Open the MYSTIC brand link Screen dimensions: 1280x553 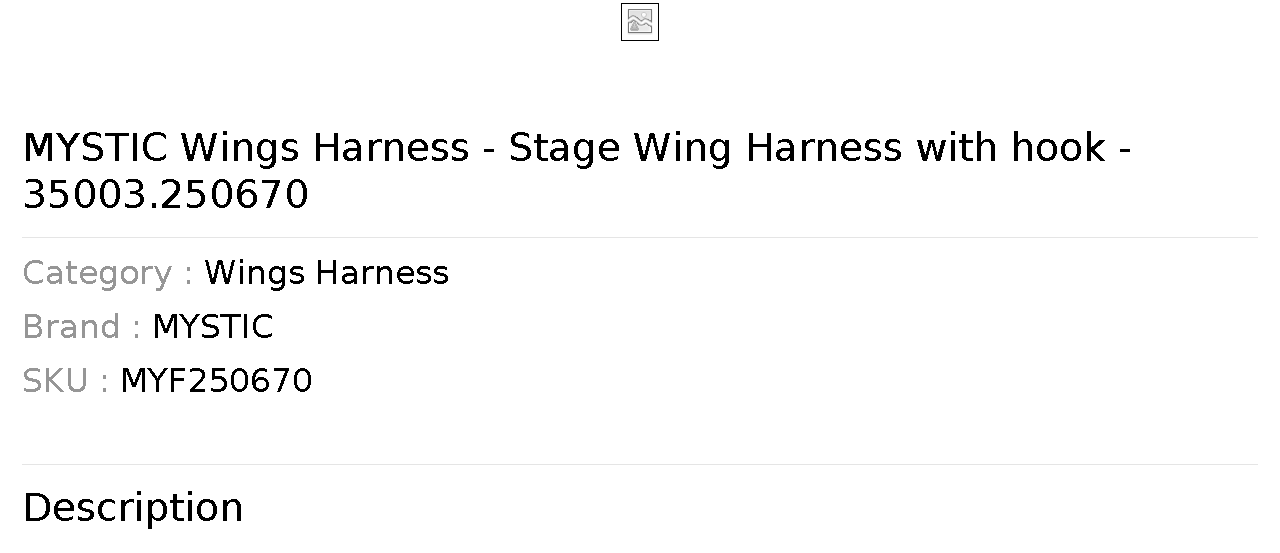point(212,327)
